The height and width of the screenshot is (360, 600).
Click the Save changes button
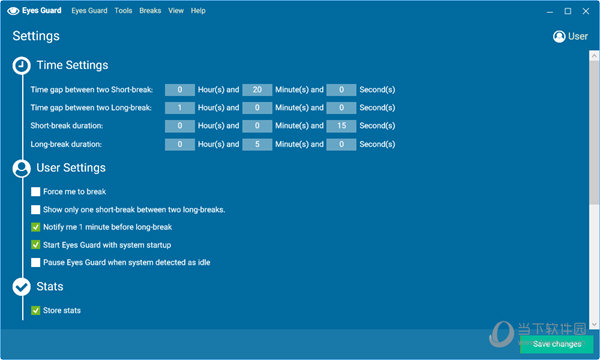[557, 344]
